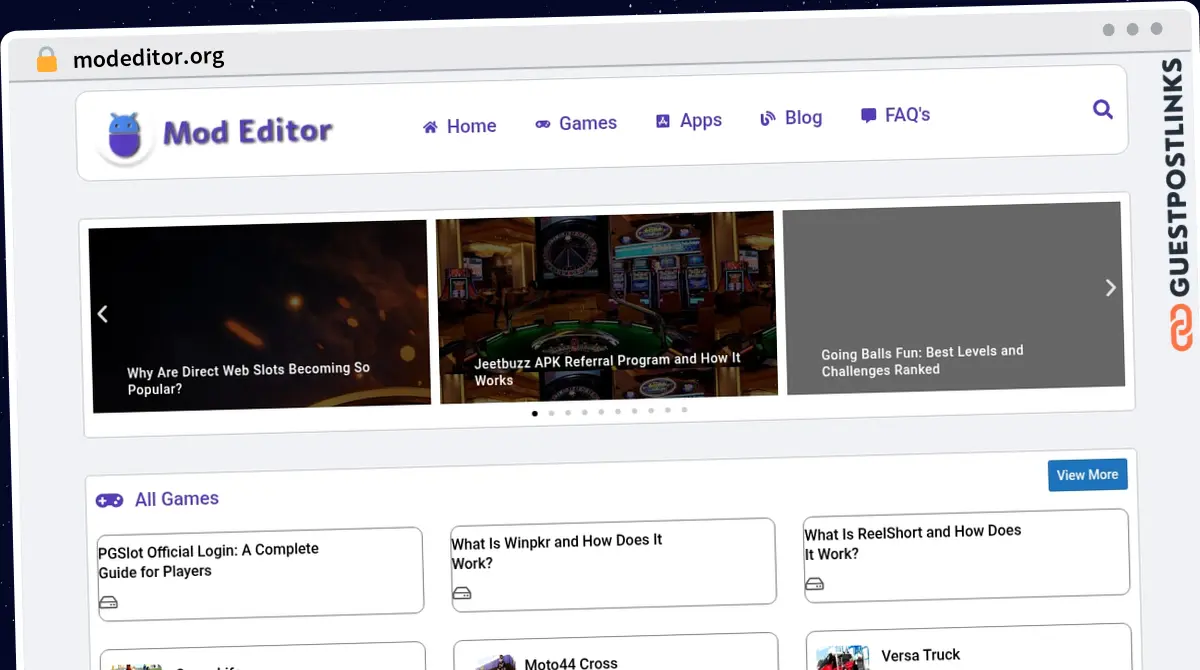Image resolution: width=1200 pixels, height=670 pixels.
Task: Open Why Are Direct Web Slots article
Action: (248, 378)
